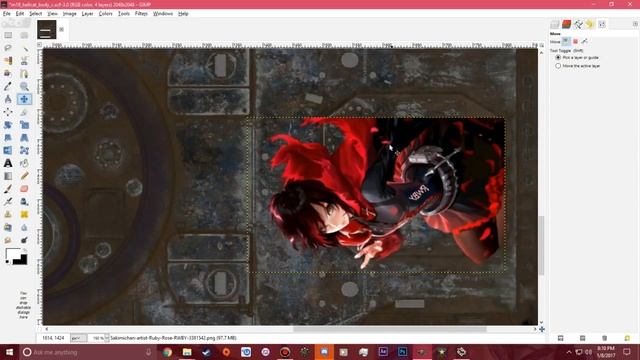This screenshot has width=640, height=360.
Task: Select the Paths tool
Action: coord(24,73)
